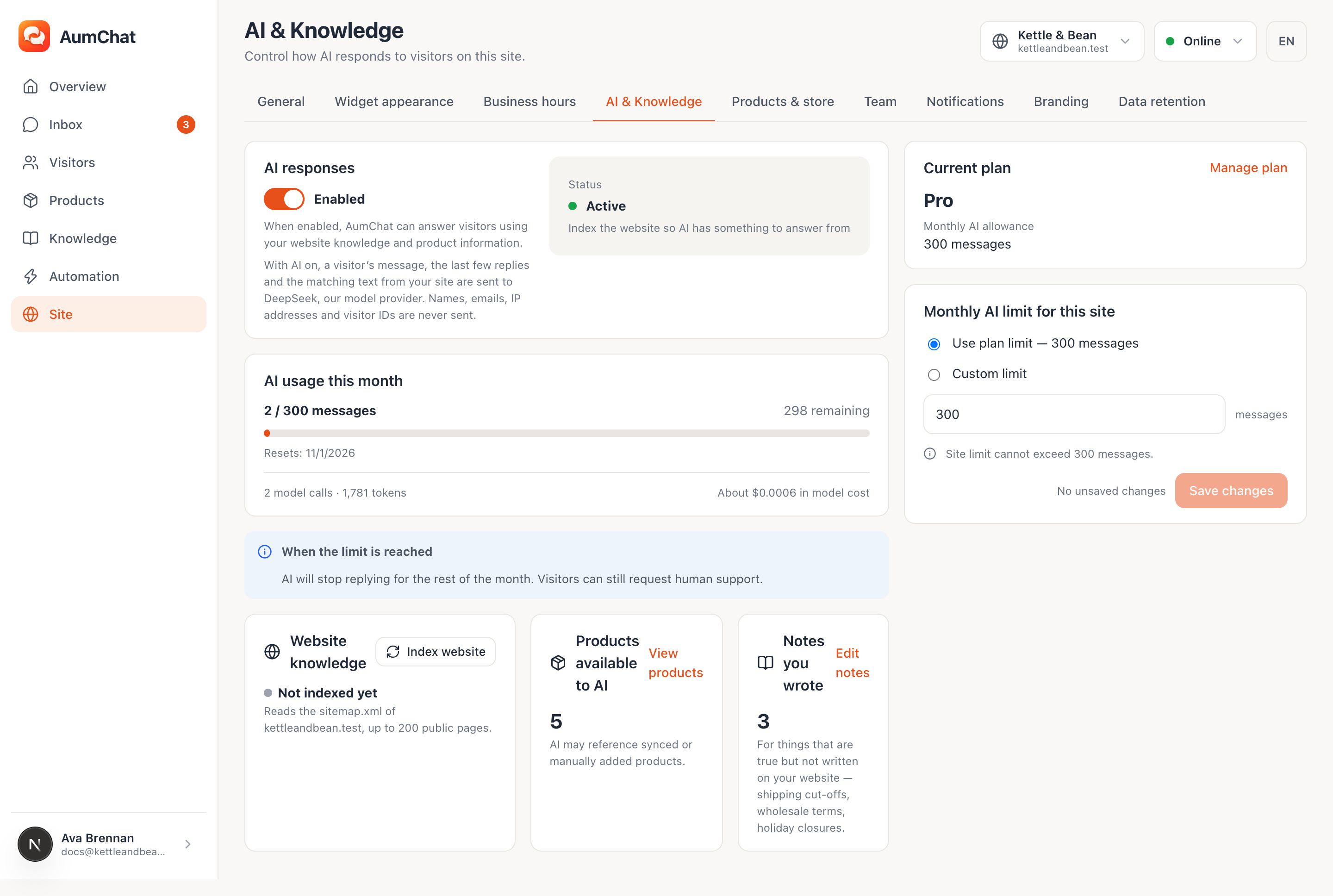This screenshot has width=1333, height=896.
Task: Open the Branding tab
Action: point(1061,102)
